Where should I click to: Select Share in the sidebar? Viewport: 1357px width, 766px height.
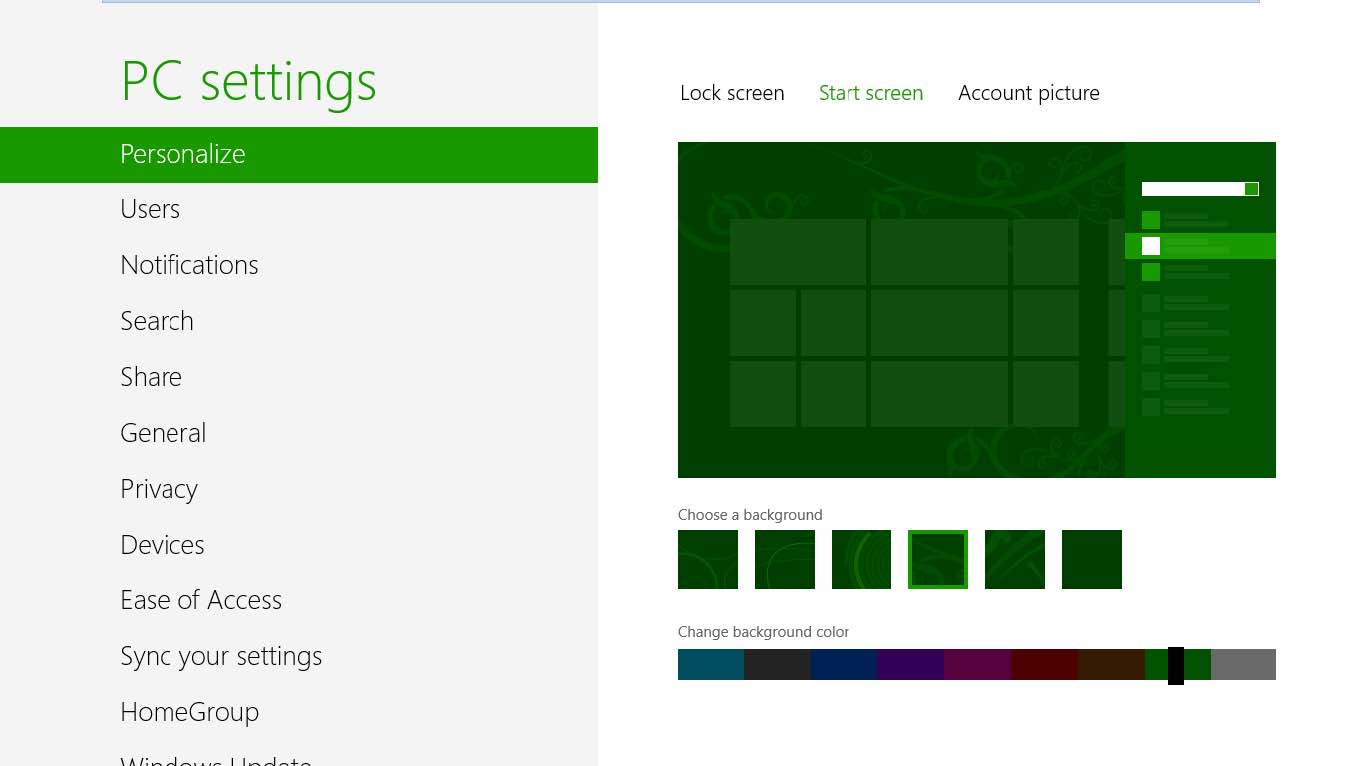coord(151,377)
